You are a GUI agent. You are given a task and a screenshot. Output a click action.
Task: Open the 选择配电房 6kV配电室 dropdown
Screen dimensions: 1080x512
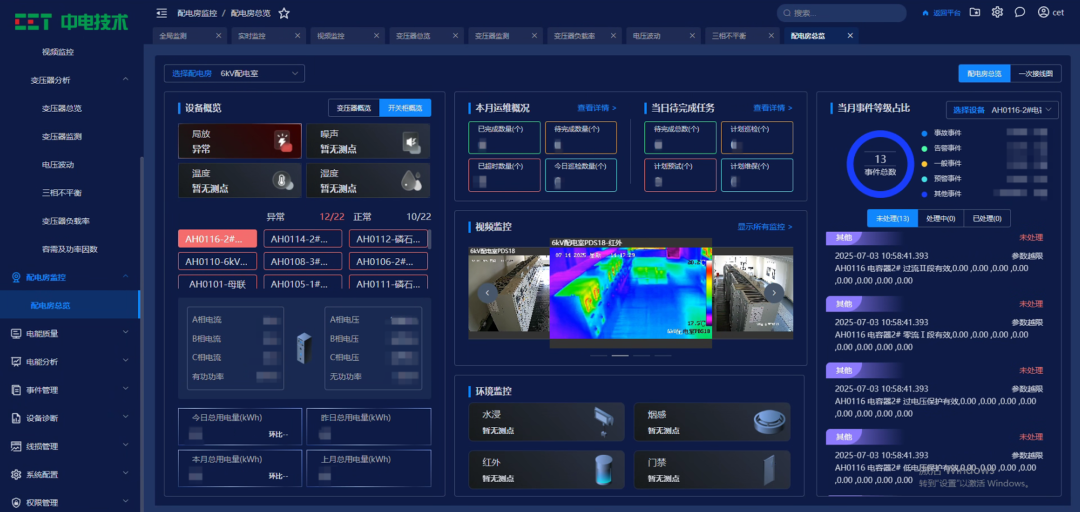coord(235,73)
